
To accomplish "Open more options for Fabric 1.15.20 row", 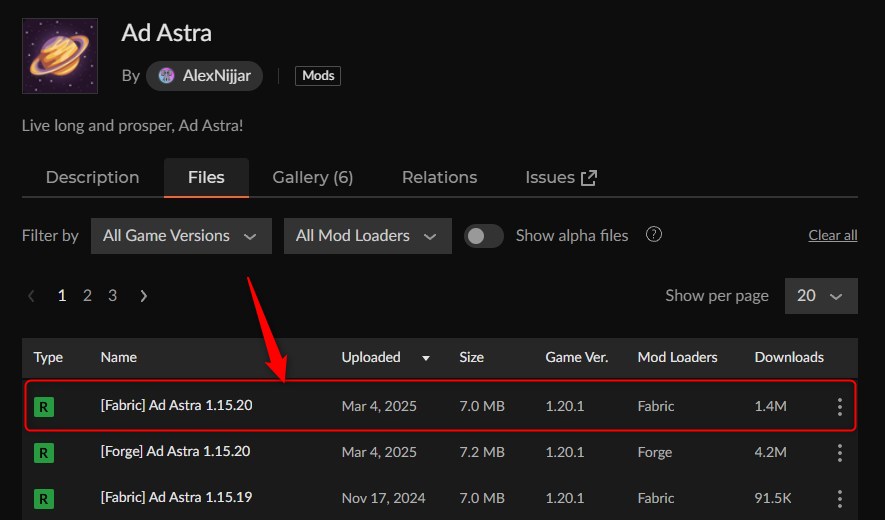I will coord(840,407).
